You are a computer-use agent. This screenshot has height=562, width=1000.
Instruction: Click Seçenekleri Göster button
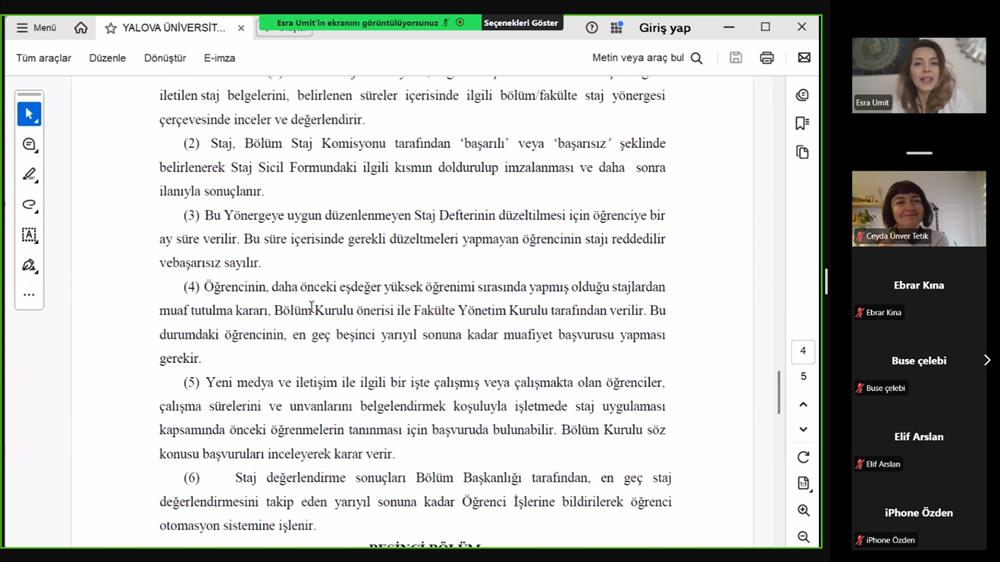pos(521,22)
